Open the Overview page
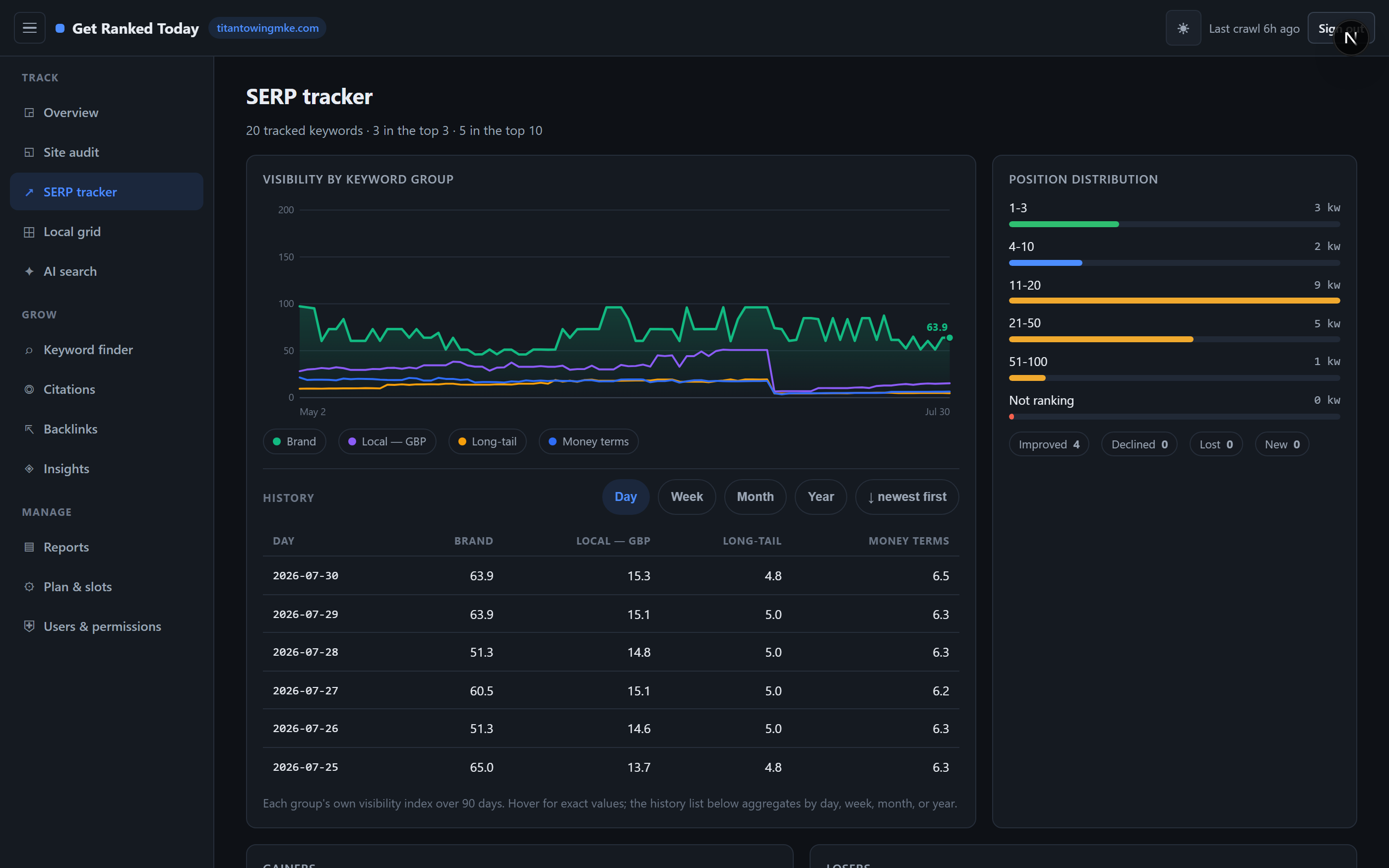The height and width of the screenshot is (868, 1389). [107, 113]
